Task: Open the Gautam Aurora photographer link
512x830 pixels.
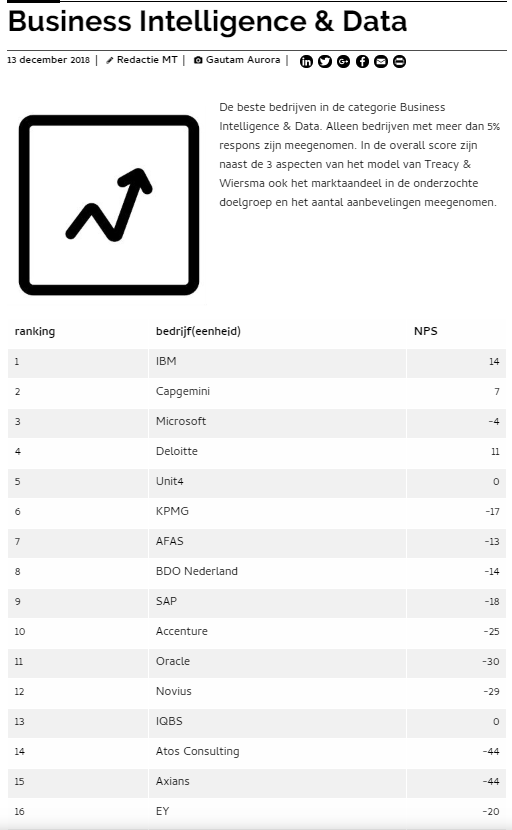Action: 243,60
